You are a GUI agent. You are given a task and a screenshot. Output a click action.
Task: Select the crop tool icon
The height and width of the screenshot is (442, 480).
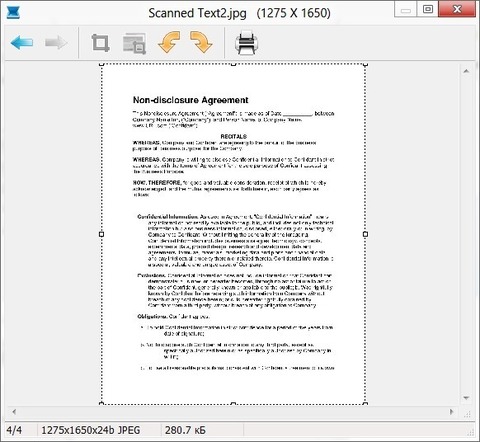(100, 43)
